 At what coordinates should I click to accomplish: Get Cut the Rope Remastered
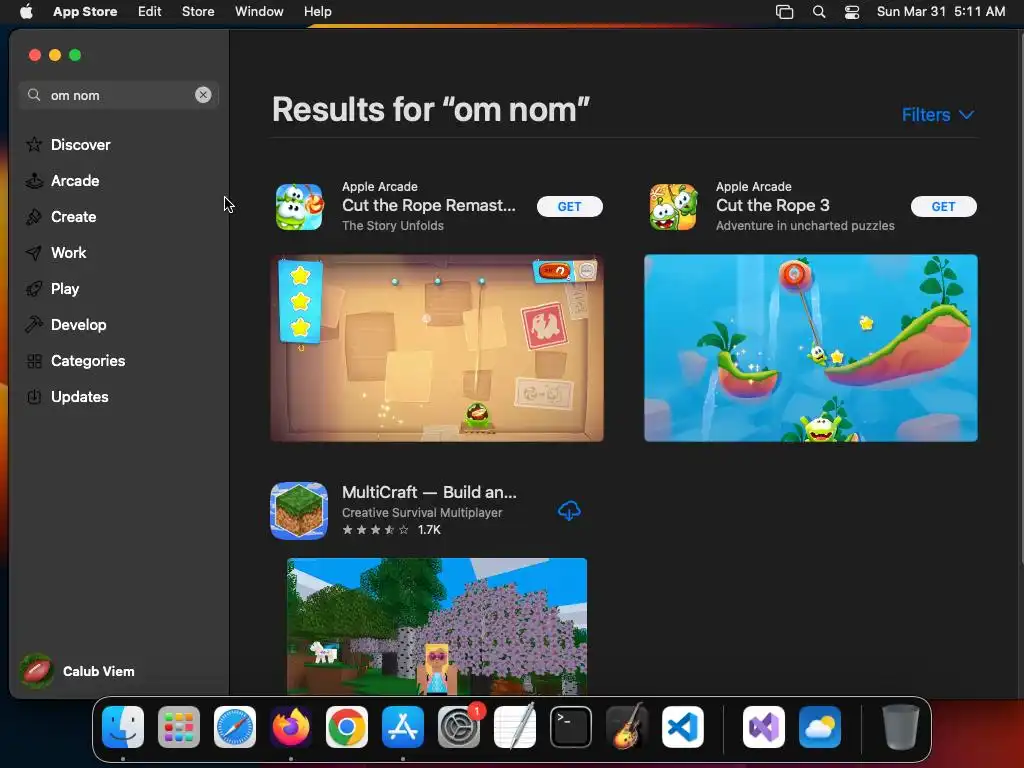(x=569, y=206)
